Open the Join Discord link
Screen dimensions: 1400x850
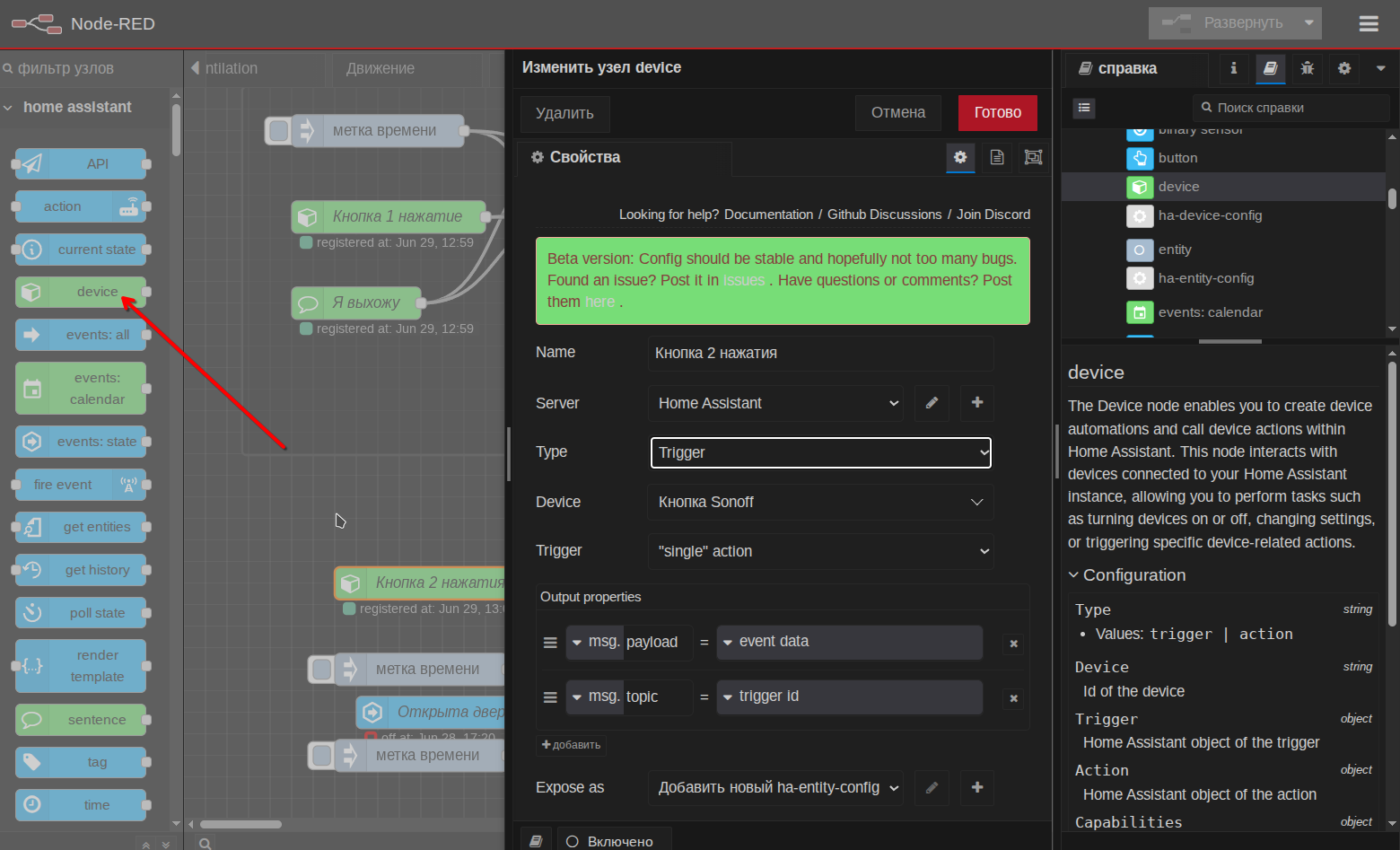tap(993, 215)
